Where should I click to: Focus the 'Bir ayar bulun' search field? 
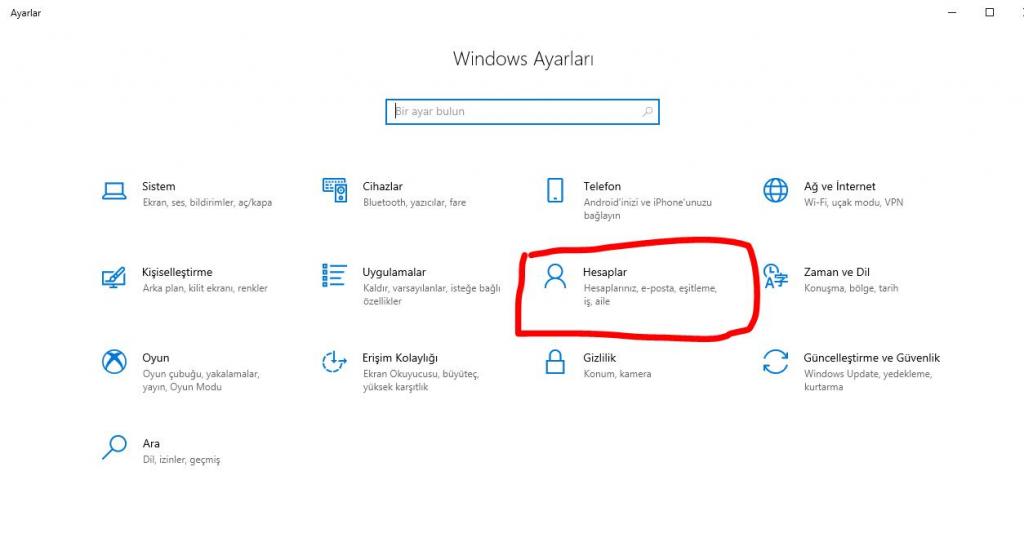(522, 112)
